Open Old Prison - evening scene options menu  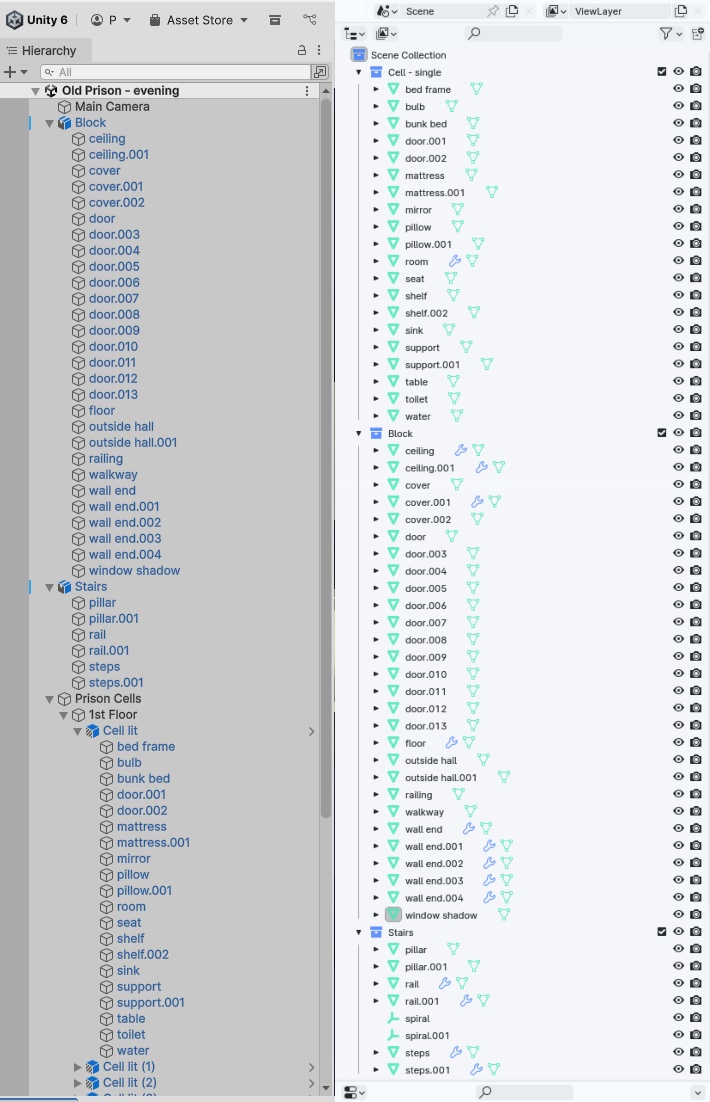pos(306,91)
